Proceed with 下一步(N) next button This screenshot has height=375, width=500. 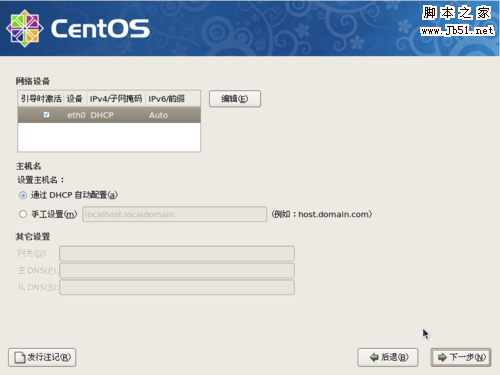pyautogui.click(x=461, y=357)
